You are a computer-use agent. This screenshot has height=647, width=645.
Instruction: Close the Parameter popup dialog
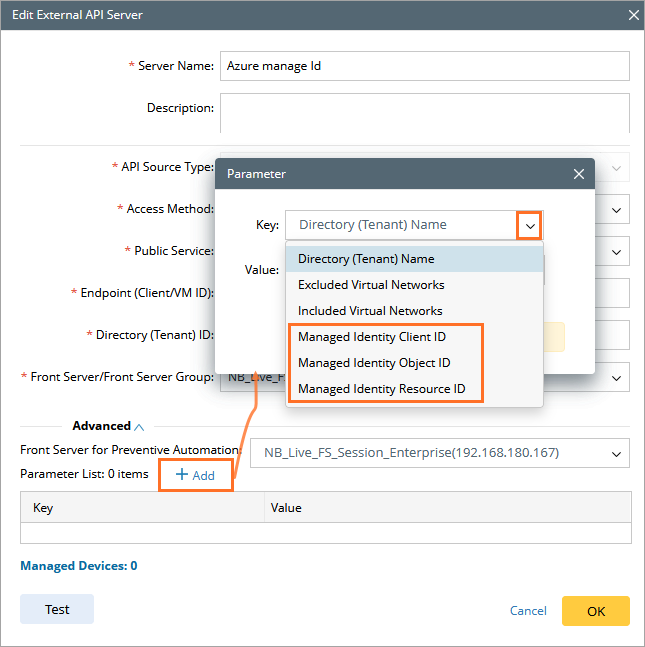pyautogui.click(x=578, y=174)
